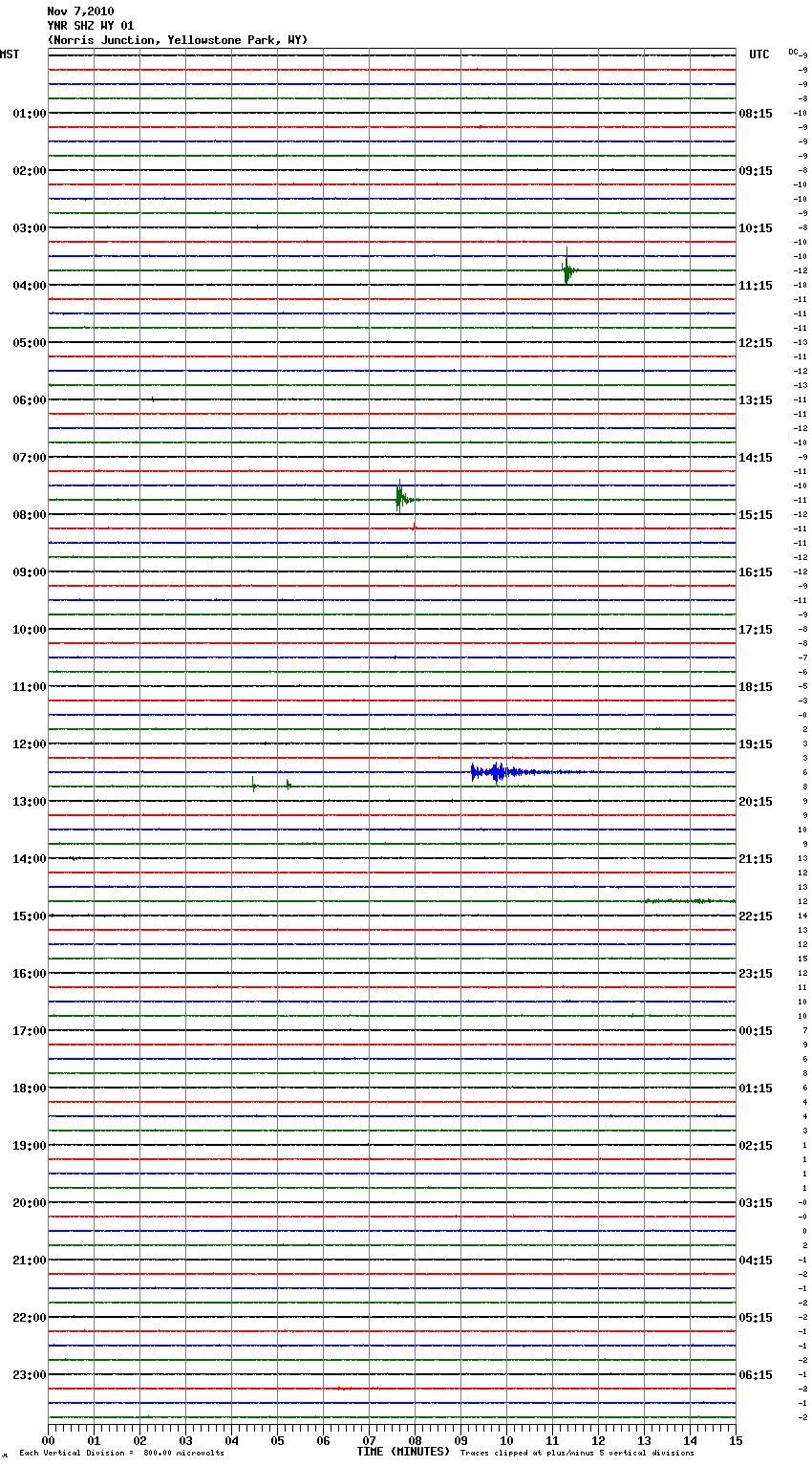Click the 19:15 UTC time label
The height and width of the screenshot is (1466, 812).
[x=756, y=744]
